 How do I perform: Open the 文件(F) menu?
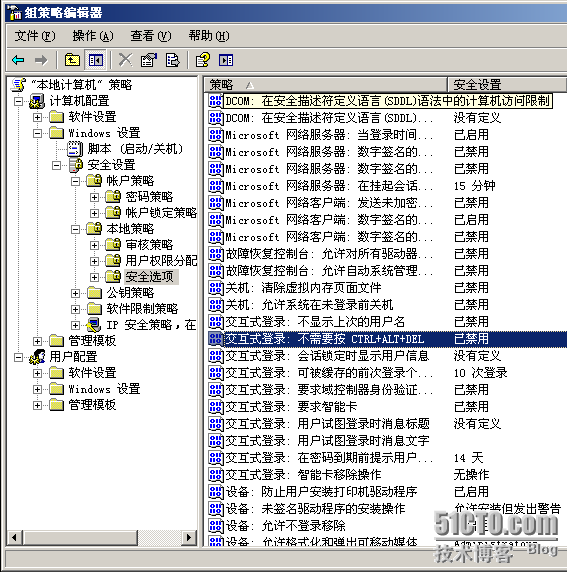coord(35,36)
